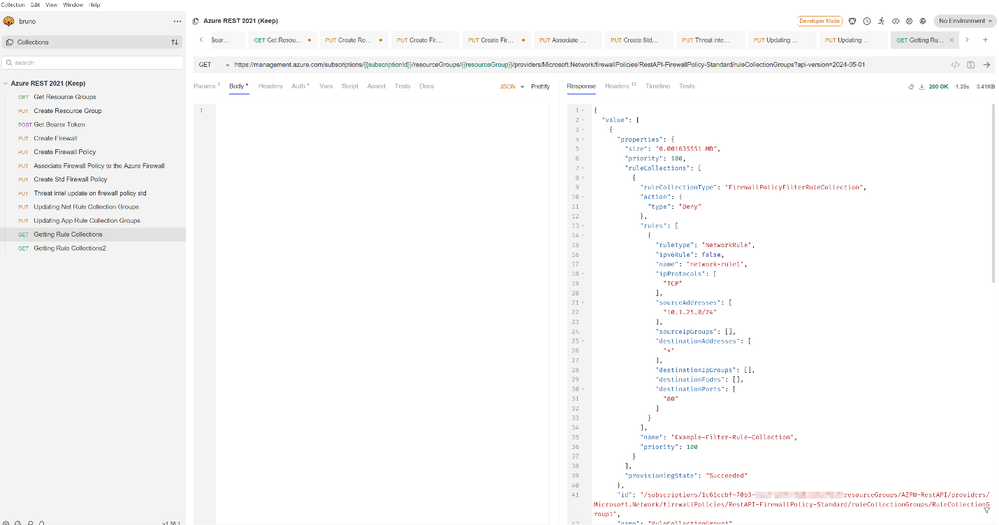Click the 200 OK status label

[x=938, y=87]
